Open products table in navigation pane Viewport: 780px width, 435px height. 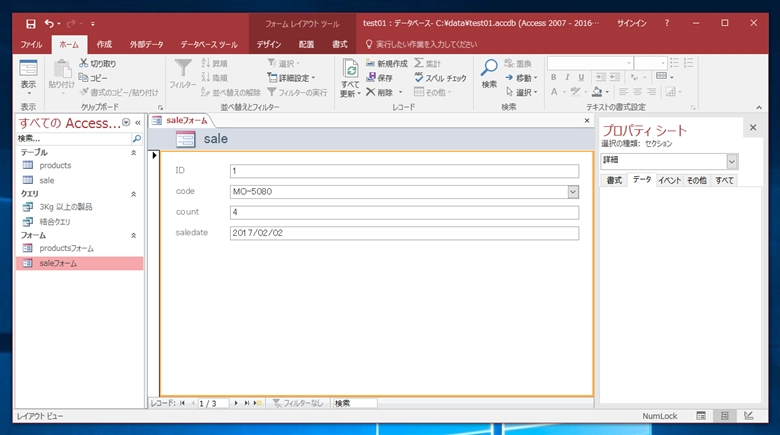[x=55, y=165]
